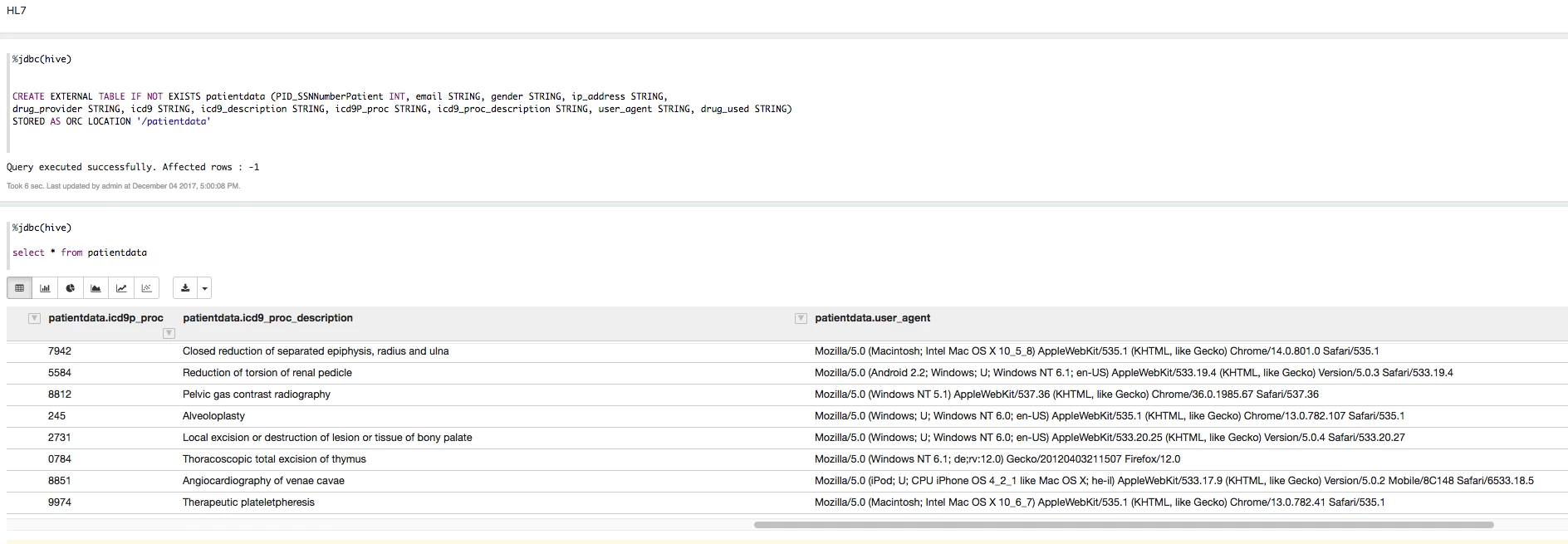Image resolution: width=1568 pixels, height=544 pixels.
Task: Click the Firefox/12.0 user agent cell
Action: (997, 459)
